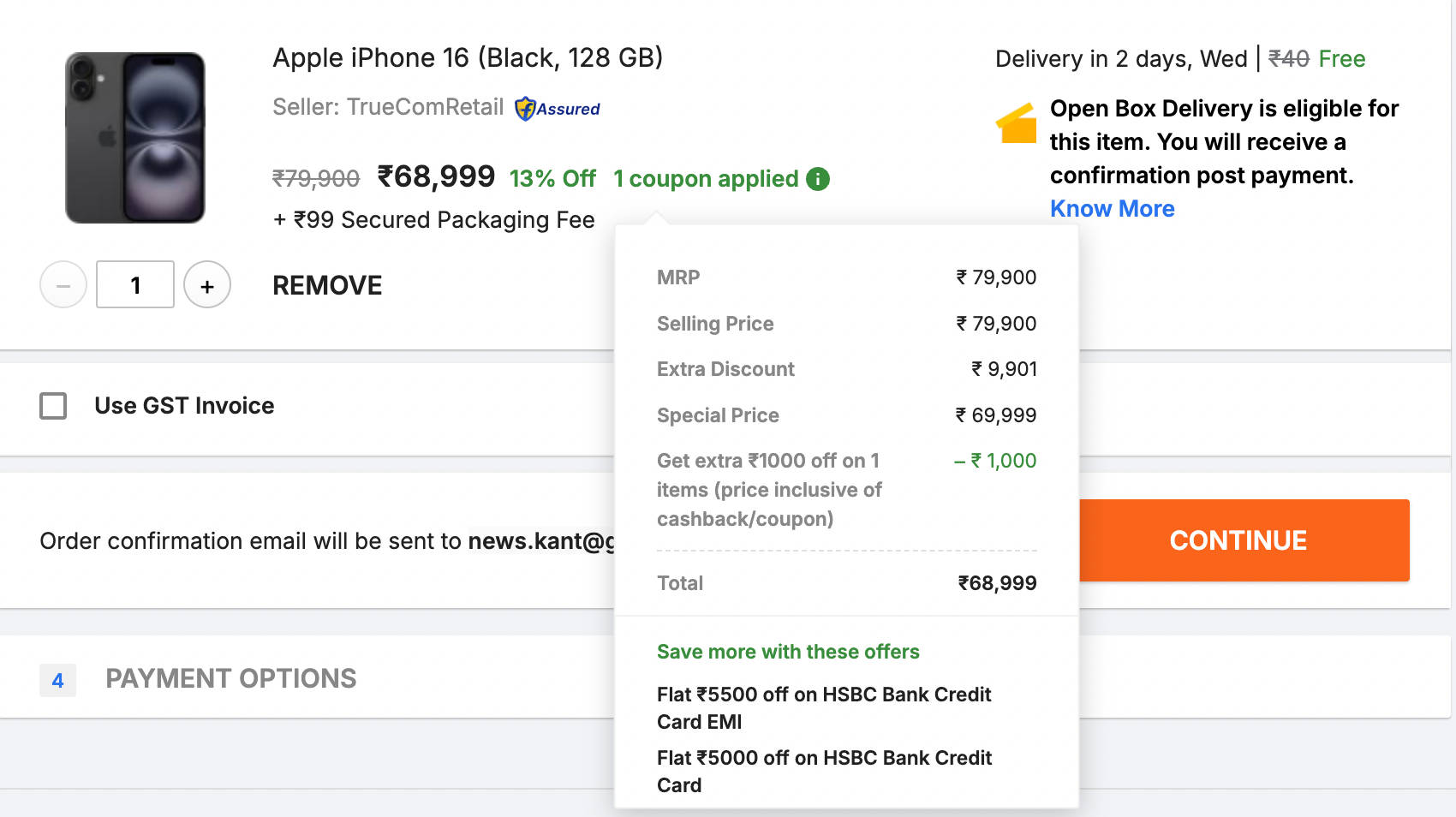This screenshot has width=1456, height=817.
Task: Expand the Payment Options section
Action: (230, 679)
